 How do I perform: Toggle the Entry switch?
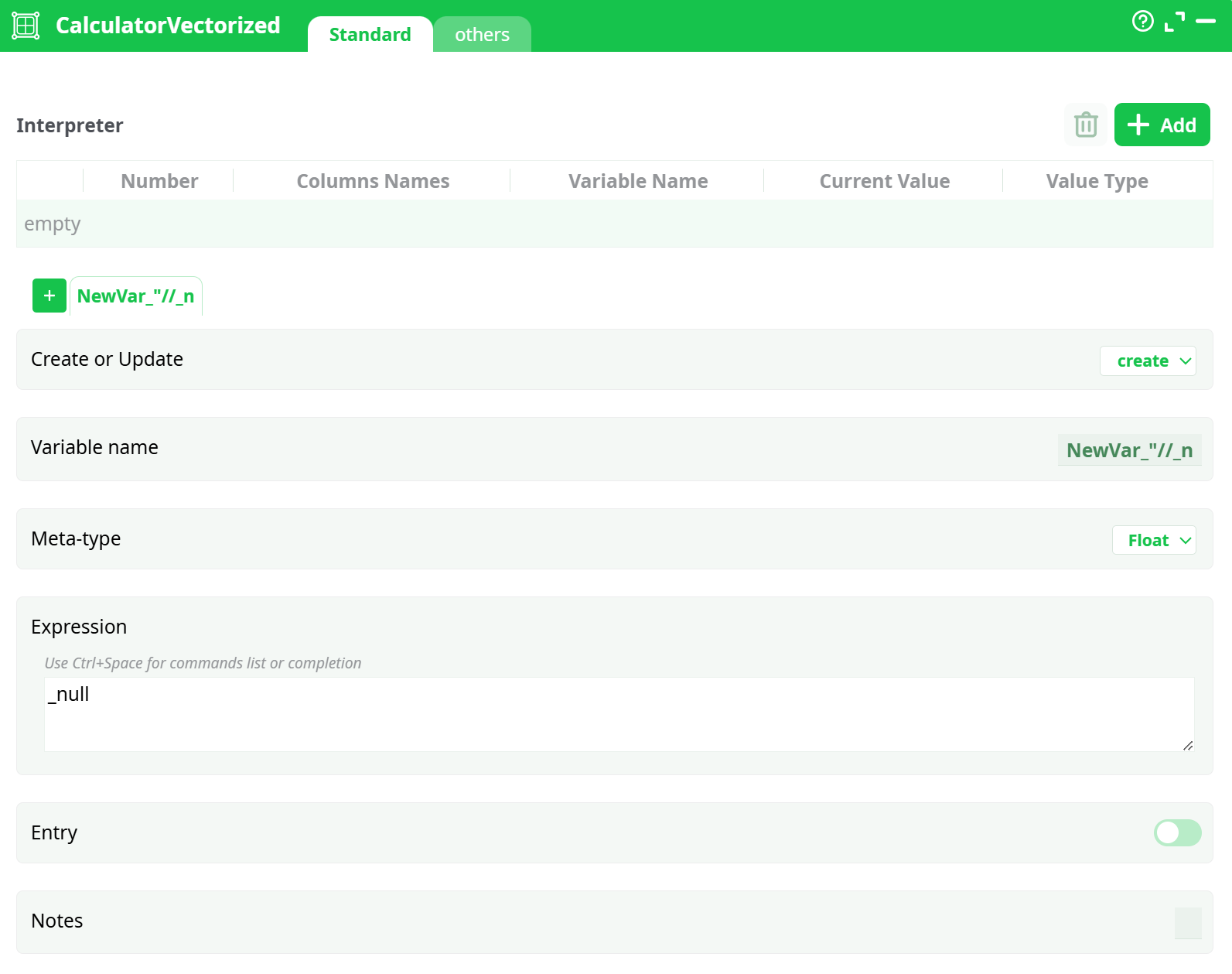pos(1177,832)
